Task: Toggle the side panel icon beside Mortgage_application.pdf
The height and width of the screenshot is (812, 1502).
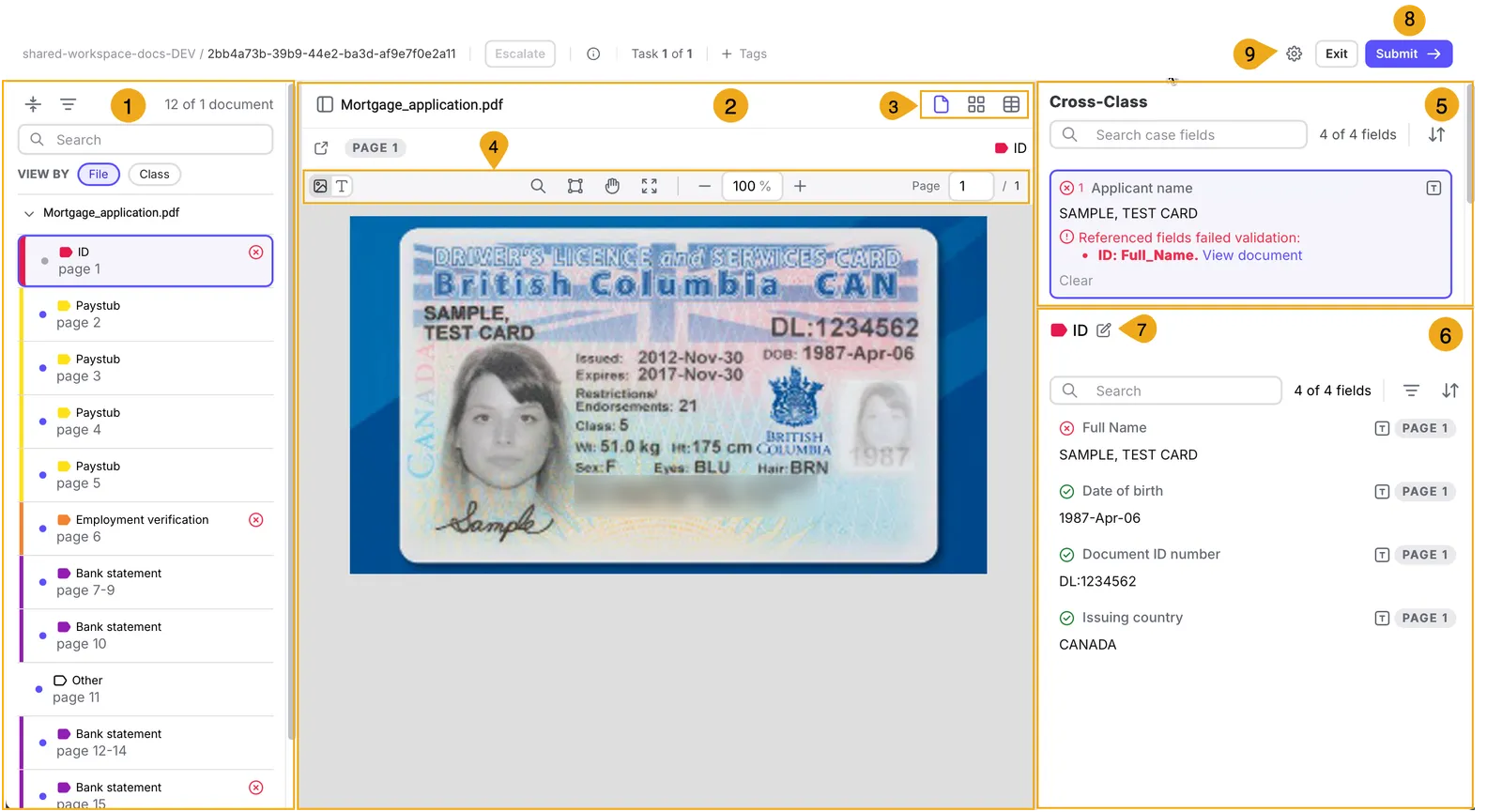Action: (x=325, y=104)
